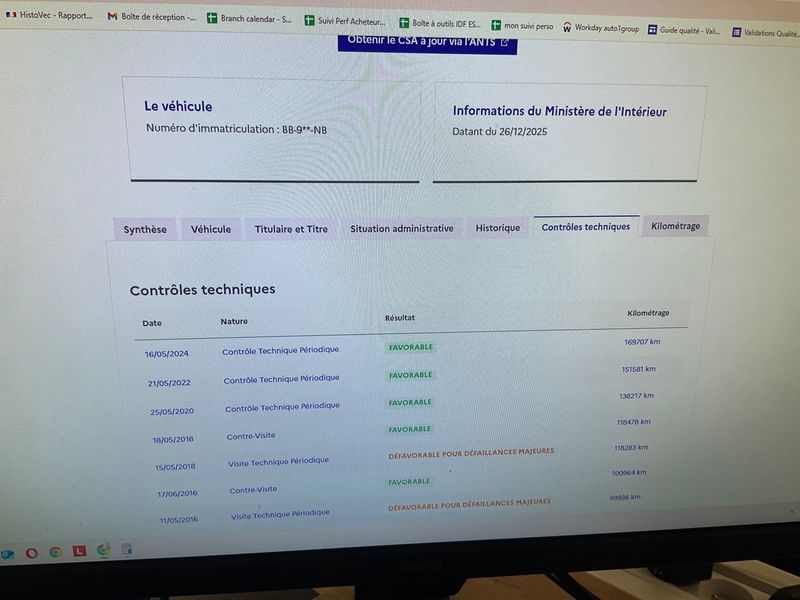Click Contre-Visite in the 17/06/2016 row
800x600 pixels.
click(x=253, y=490)
